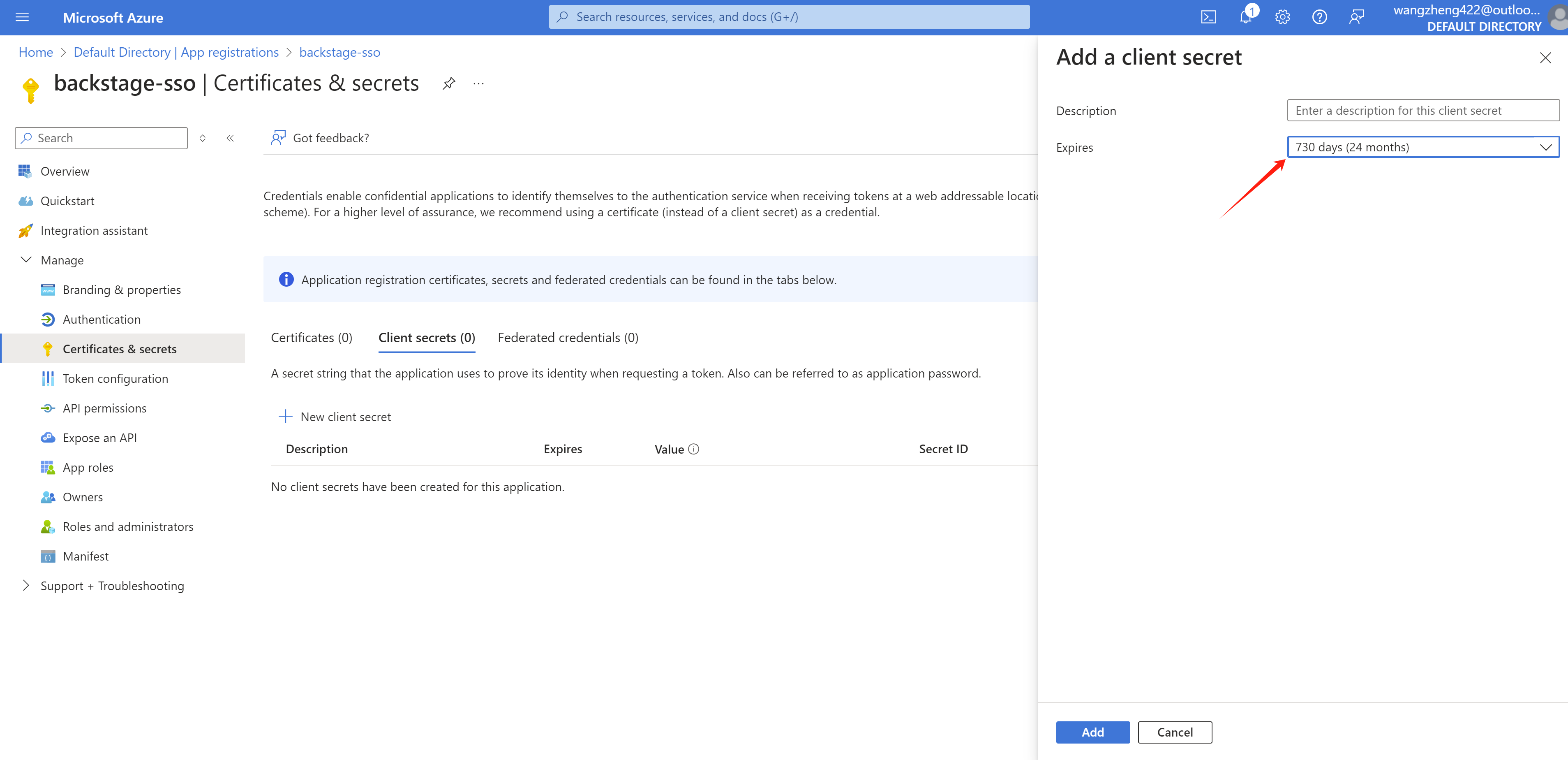
Task: Open the hamburger portal menu
Action: tap(23, 17)
